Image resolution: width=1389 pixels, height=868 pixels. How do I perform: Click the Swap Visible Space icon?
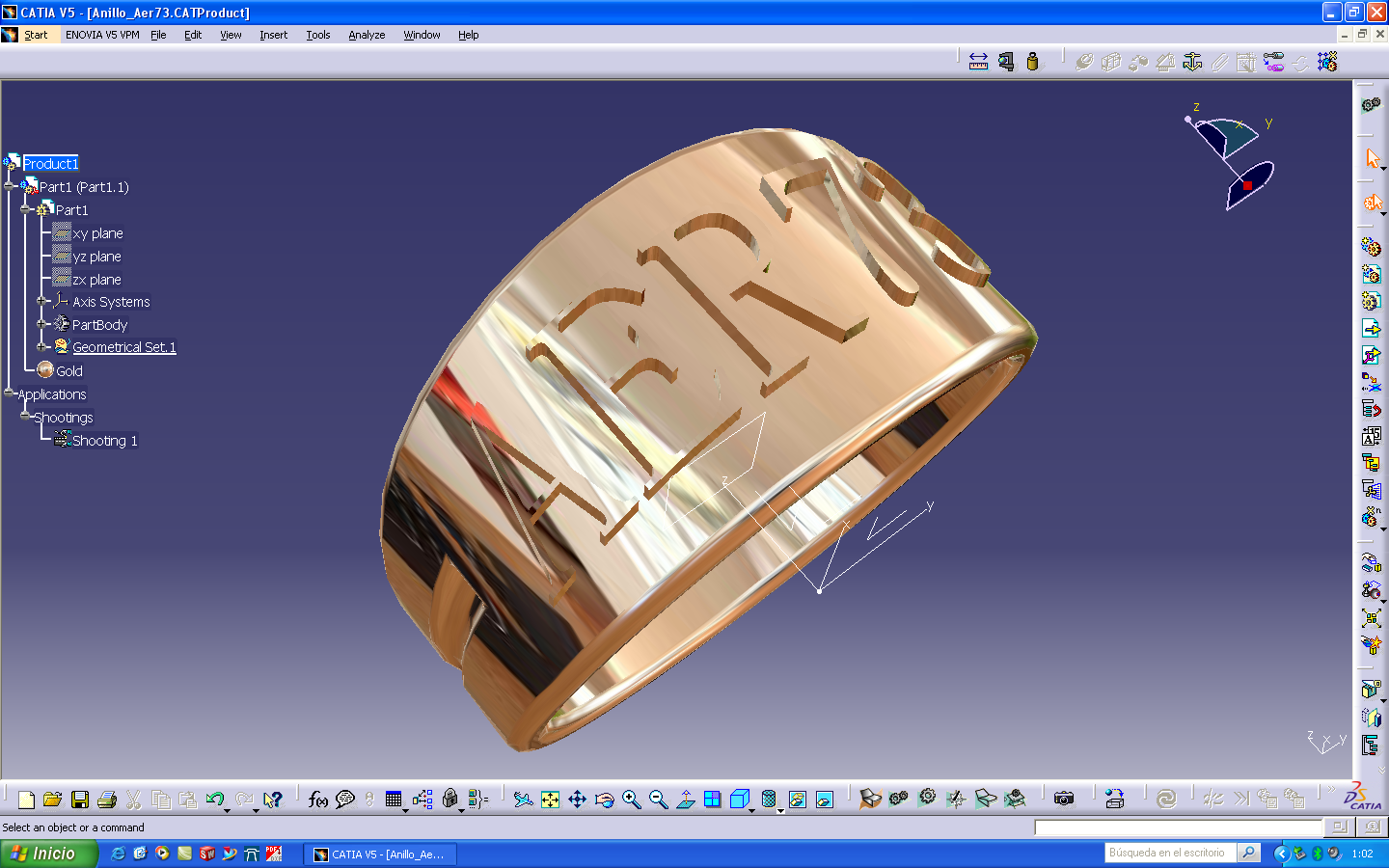pos(824,800)
